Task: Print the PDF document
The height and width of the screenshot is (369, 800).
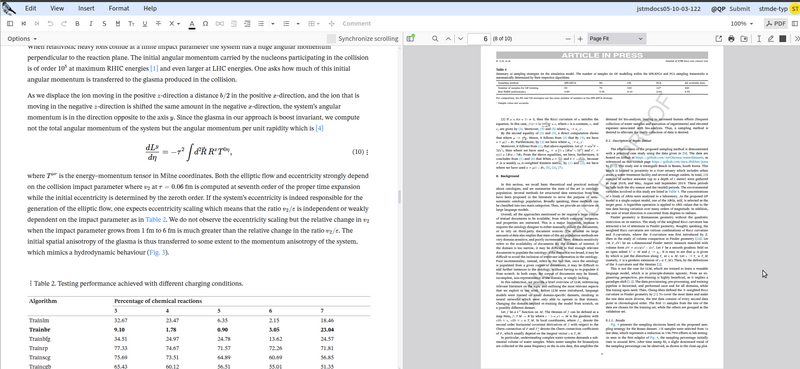Action: (731, 39)
